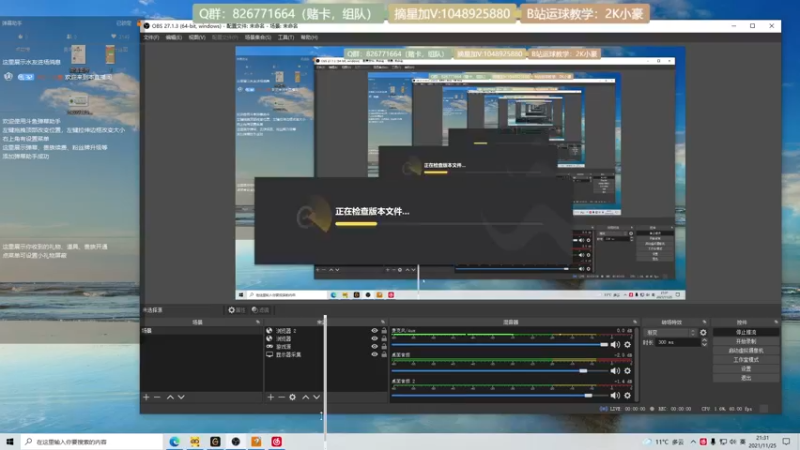Toggle visibility of 显示器采集 source
This screenshot has width=800, height=450.
(374, 354)
